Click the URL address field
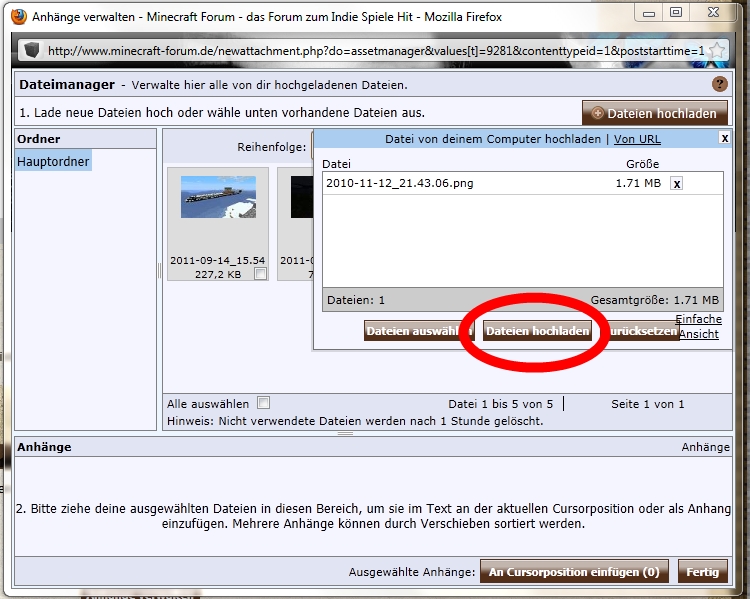 [x=370, y=50]
